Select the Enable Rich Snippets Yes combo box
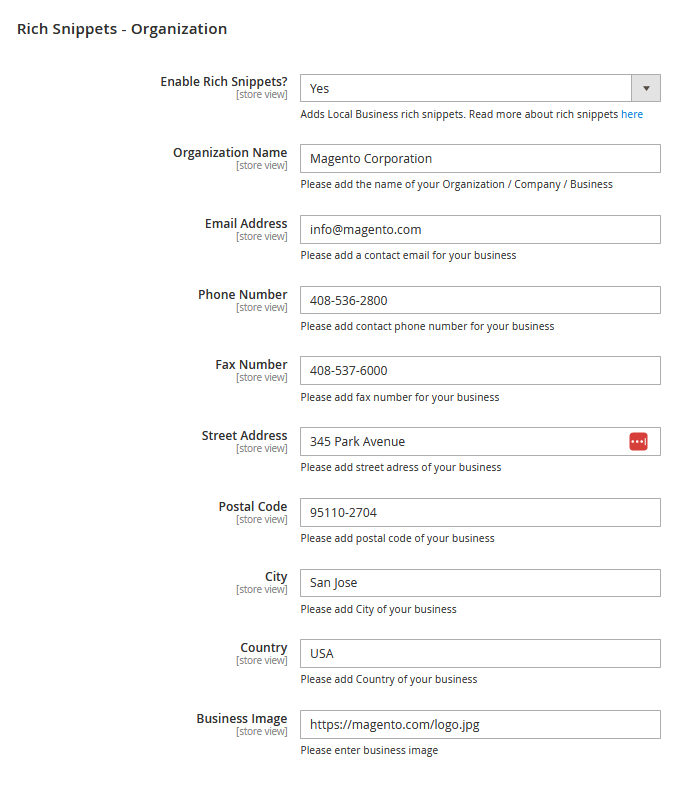684x787 pixels. pos(480,88)
